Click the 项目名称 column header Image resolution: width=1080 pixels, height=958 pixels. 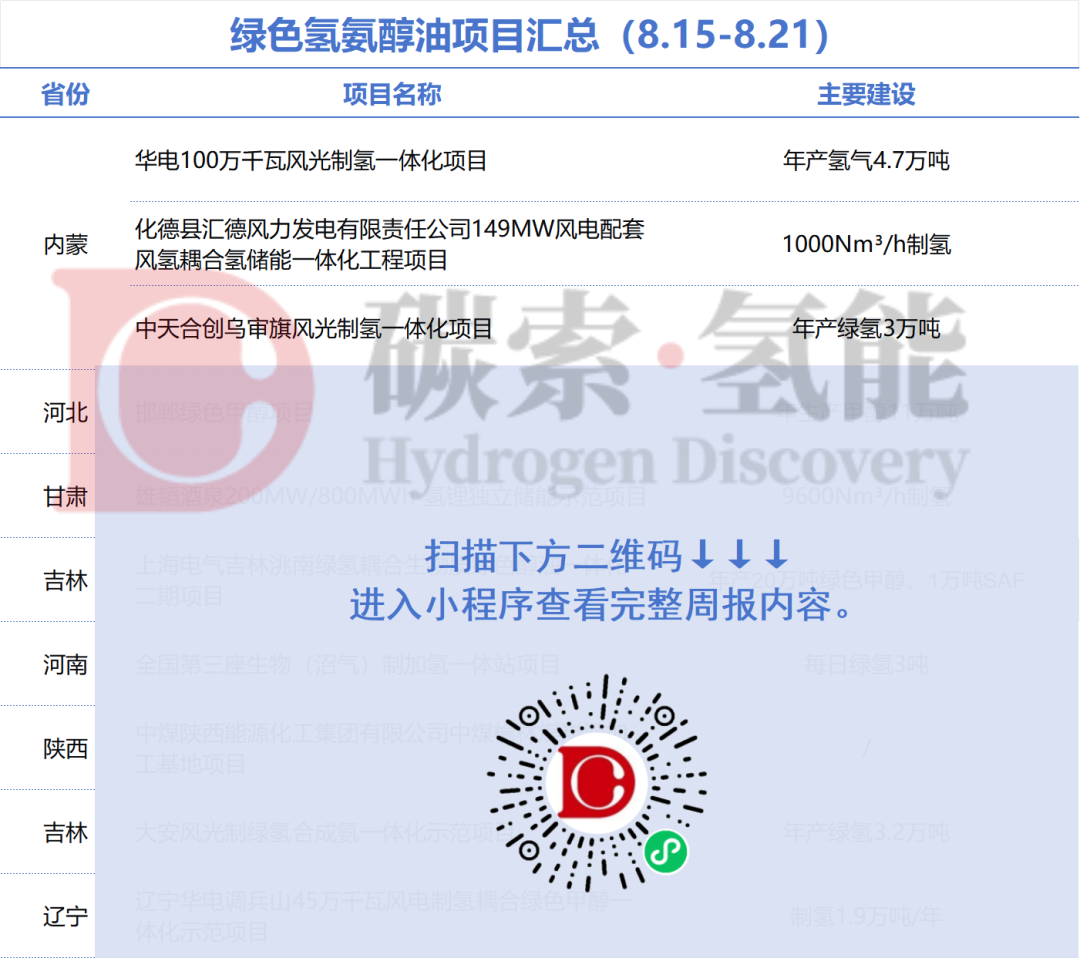[392, 94]
